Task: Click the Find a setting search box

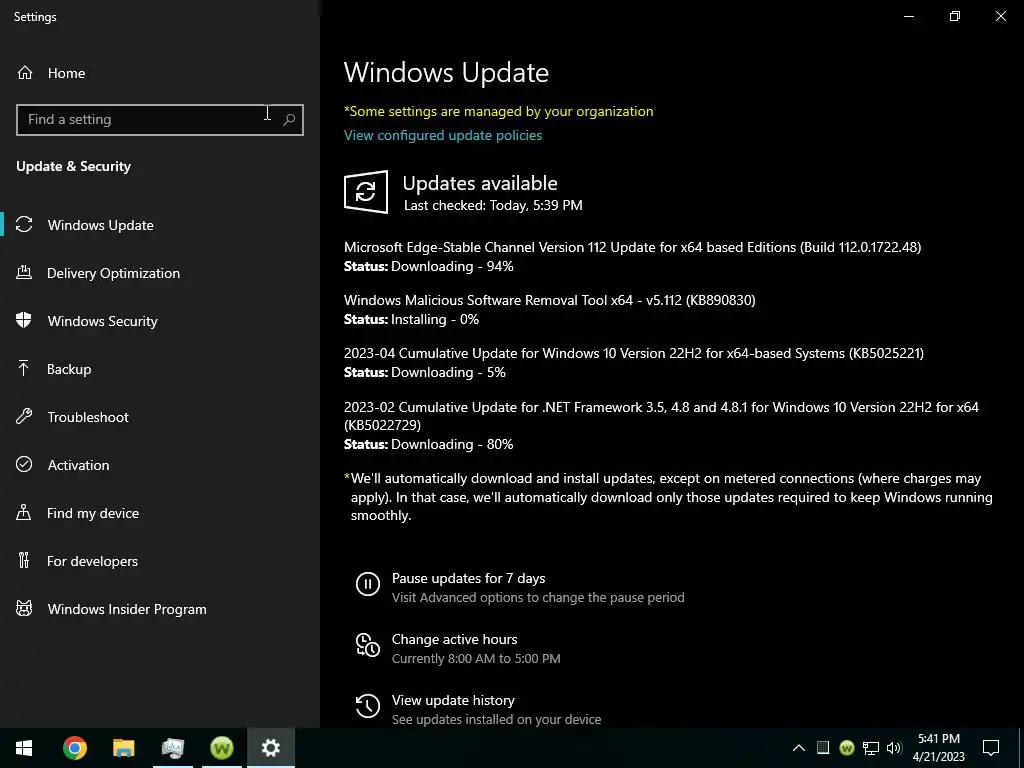Action: pos(160,120)
